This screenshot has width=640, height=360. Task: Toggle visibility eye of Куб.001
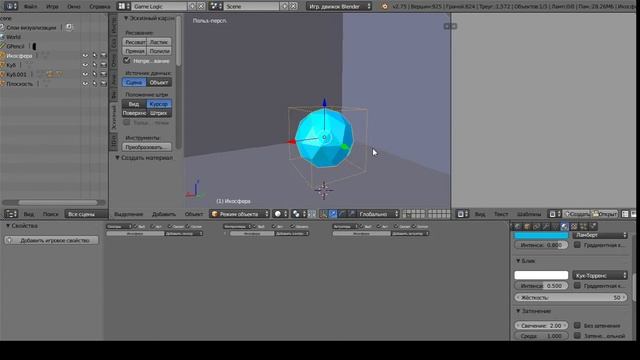tap(85, 74)
